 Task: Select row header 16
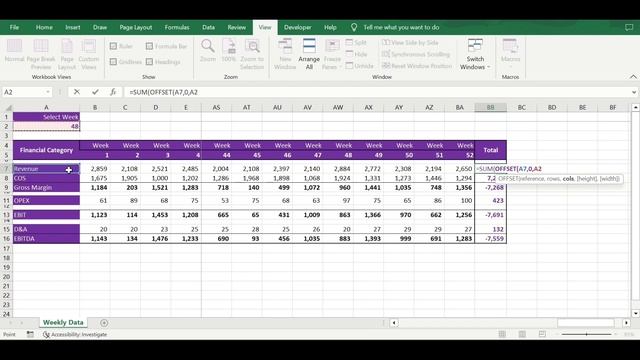coord(7,239)
